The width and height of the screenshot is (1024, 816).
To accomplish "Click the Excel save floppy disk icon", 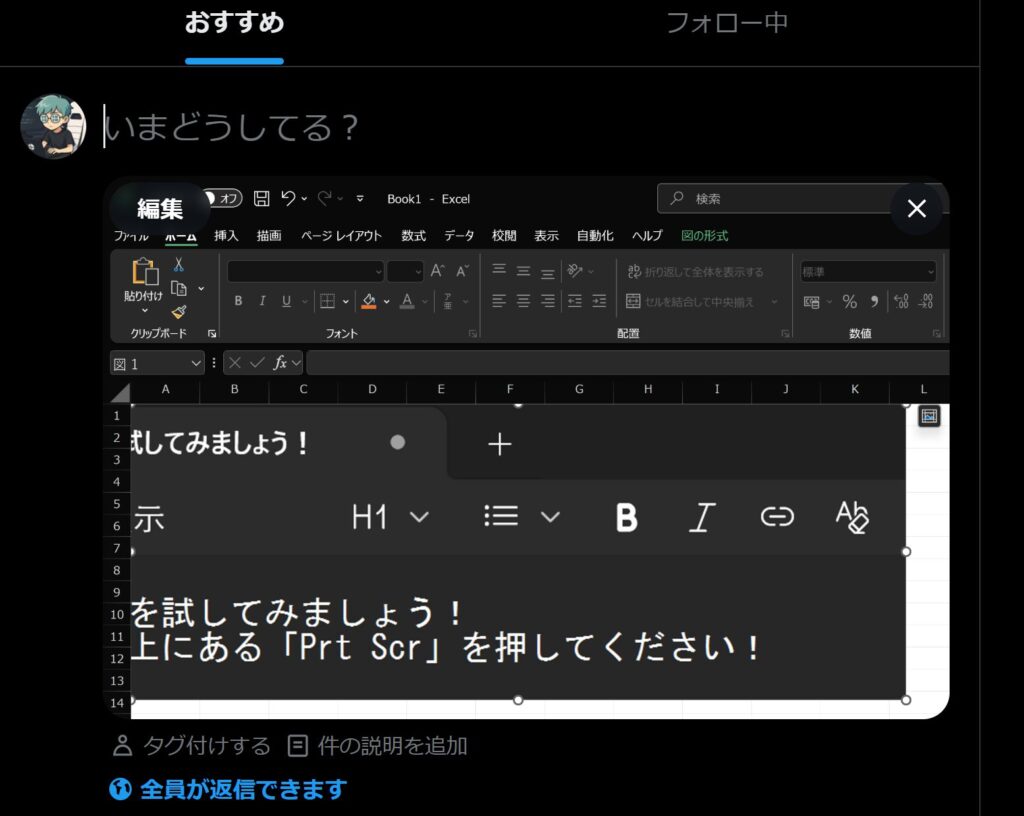I will 262,199.
